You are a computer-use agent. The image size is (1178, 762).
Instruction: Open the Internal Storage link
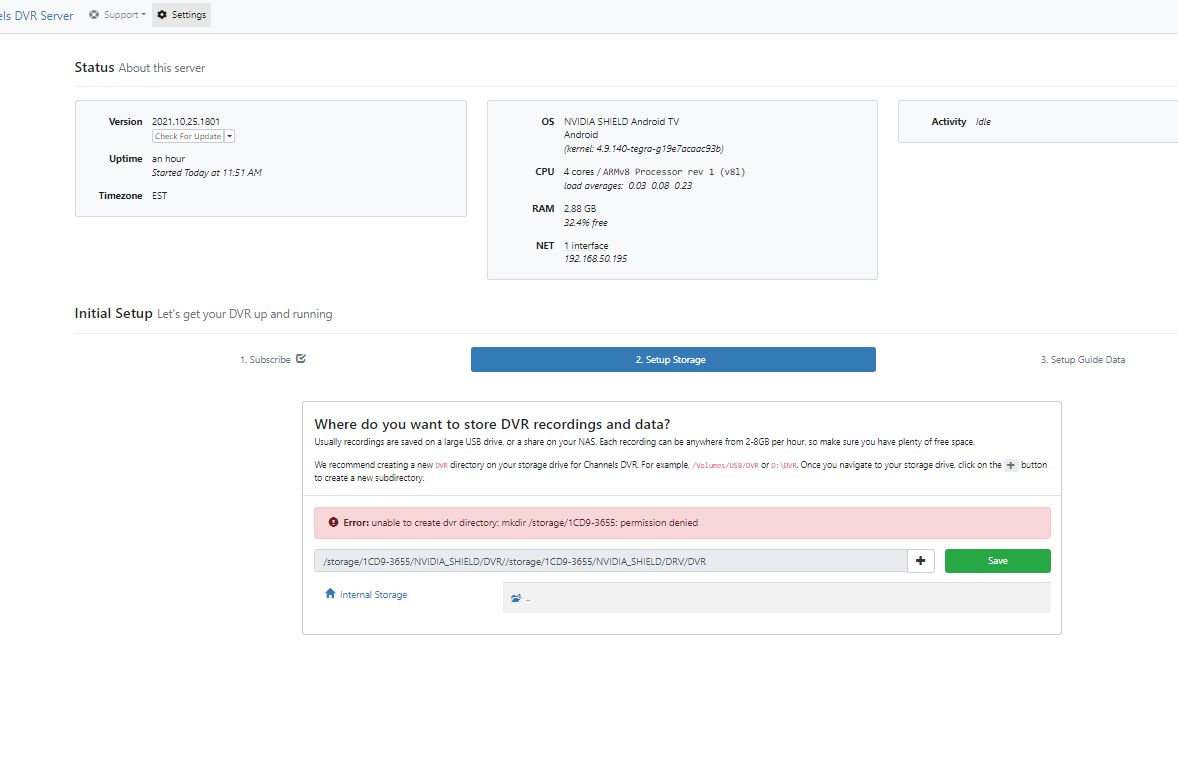[x=373, y=595]
